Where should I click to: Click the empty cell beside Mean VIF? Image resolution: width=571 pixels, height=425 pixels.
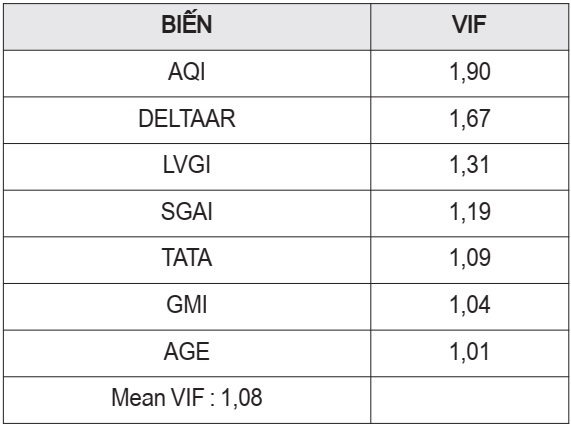point(469,400)
